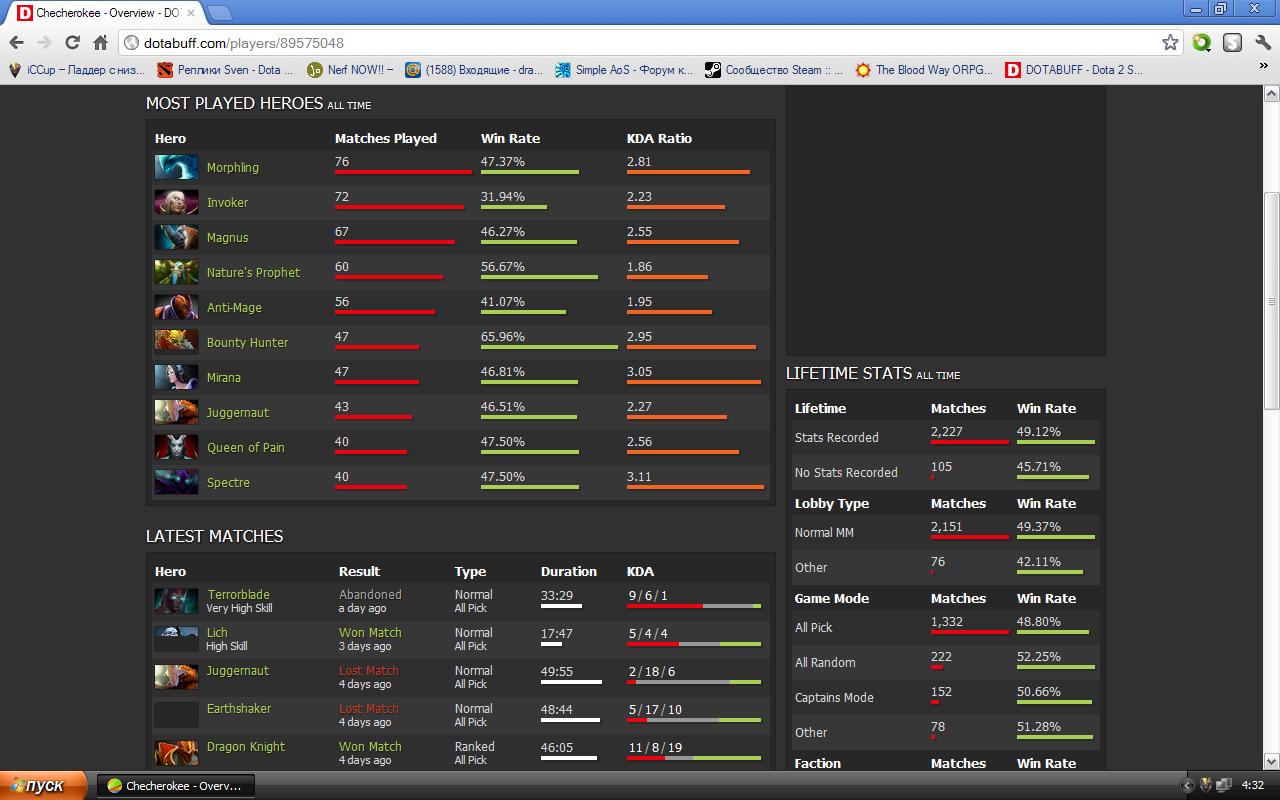The height and width of the screenshot is (800, 1280).
Task: Open the DOTABUFF - Dota 2 bookmark
Action: (1074, 70)
